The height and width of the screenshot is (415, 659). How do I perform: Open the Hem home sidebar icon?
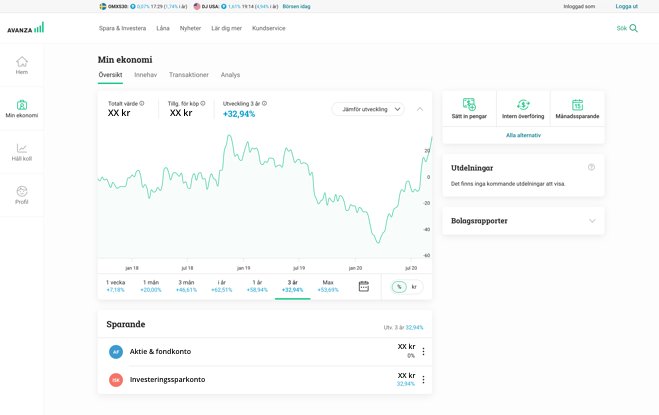22,62
